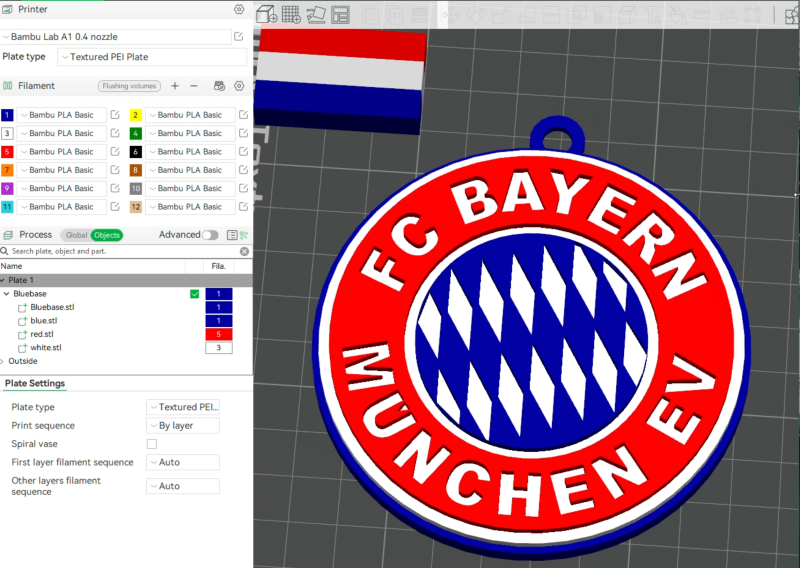Select the red-white-blue flag model
Image resolution: width=800 pixels, height=568 pixels.
(x=340, y=82)
